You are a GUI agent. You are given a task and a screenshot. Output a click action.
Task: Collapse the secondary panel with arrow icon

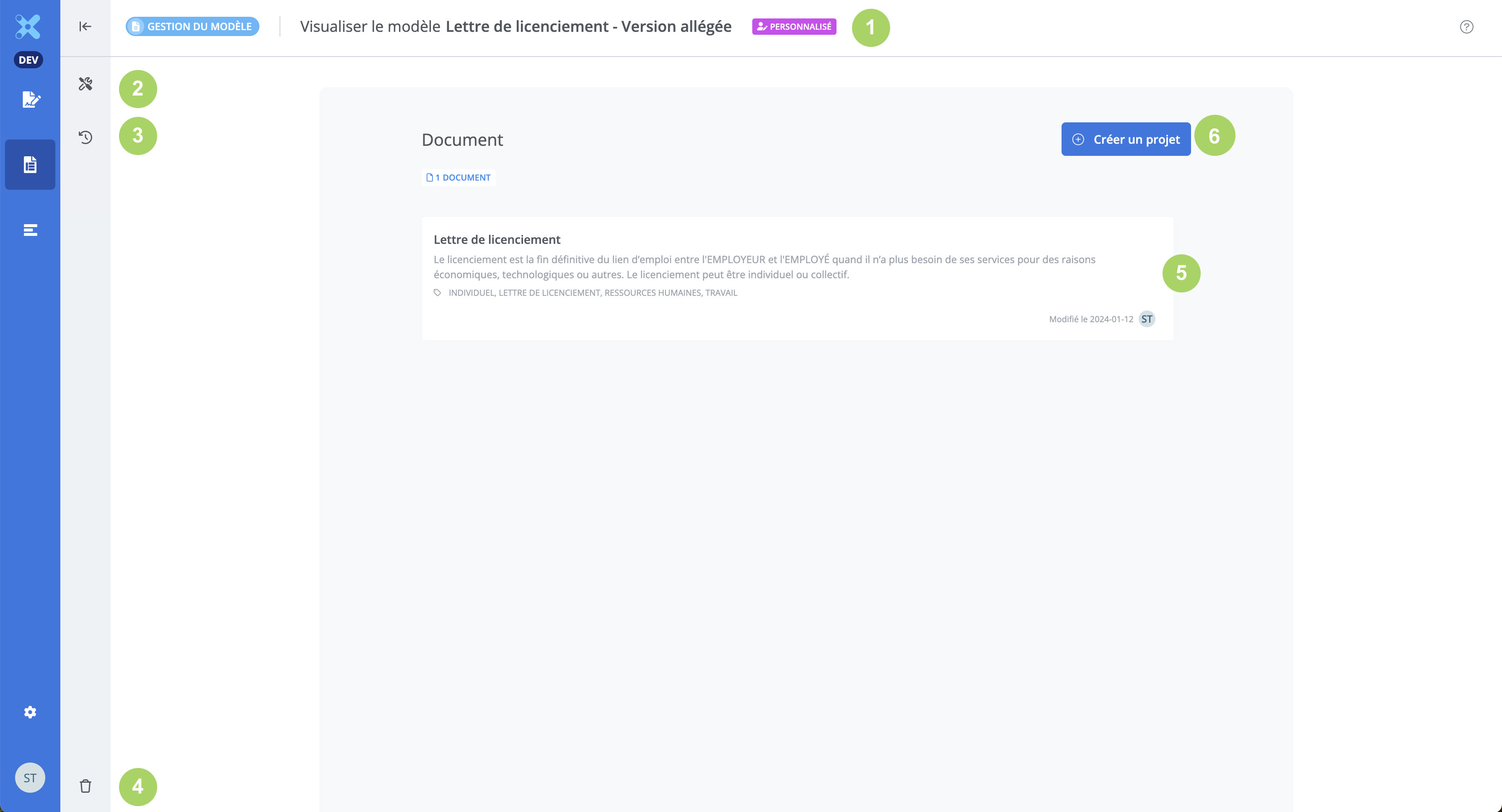click(85, 26)
